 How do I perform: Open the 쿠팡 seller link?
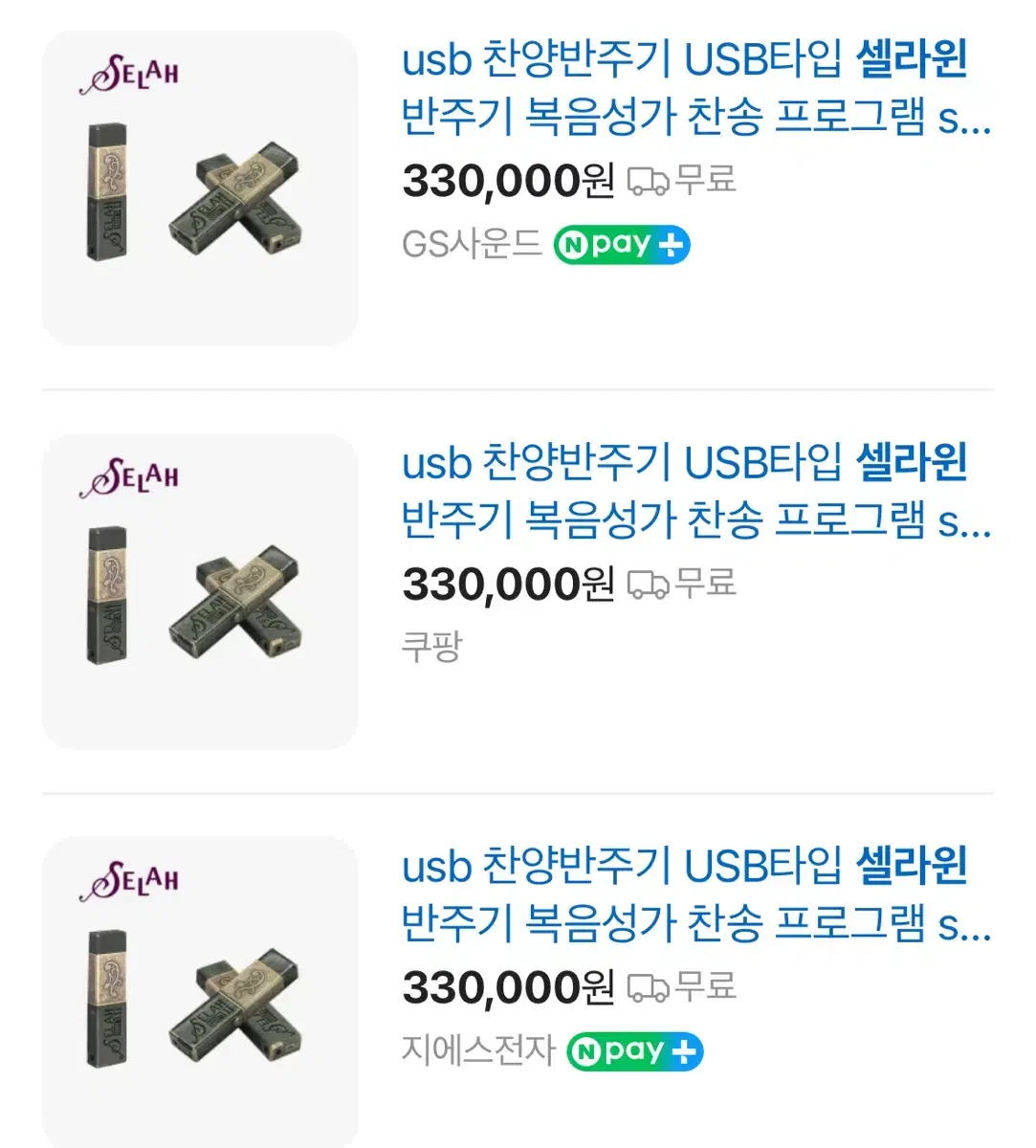click(x=431, y=647)
